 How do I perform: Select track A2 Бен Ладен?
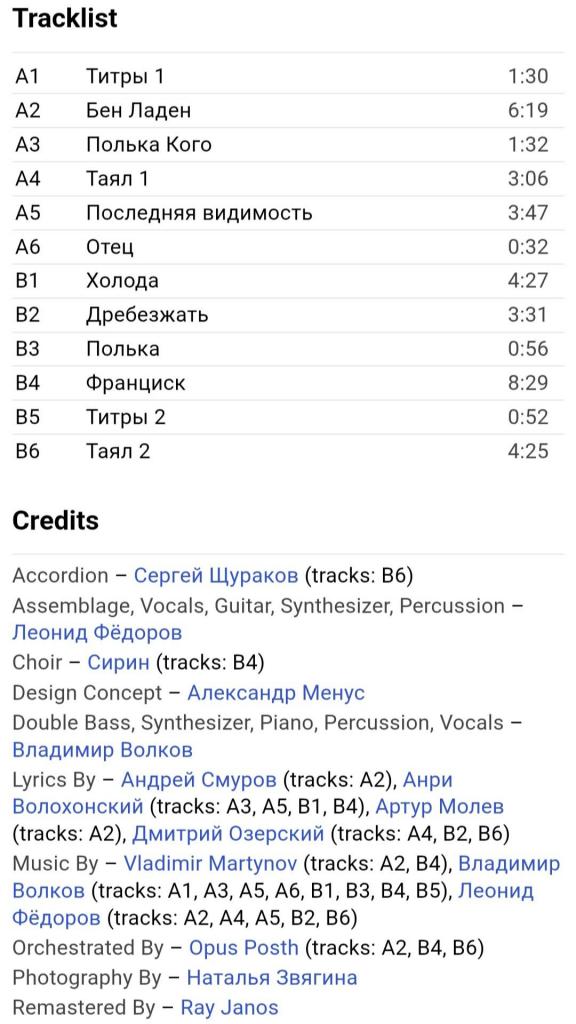coord(288,110)
